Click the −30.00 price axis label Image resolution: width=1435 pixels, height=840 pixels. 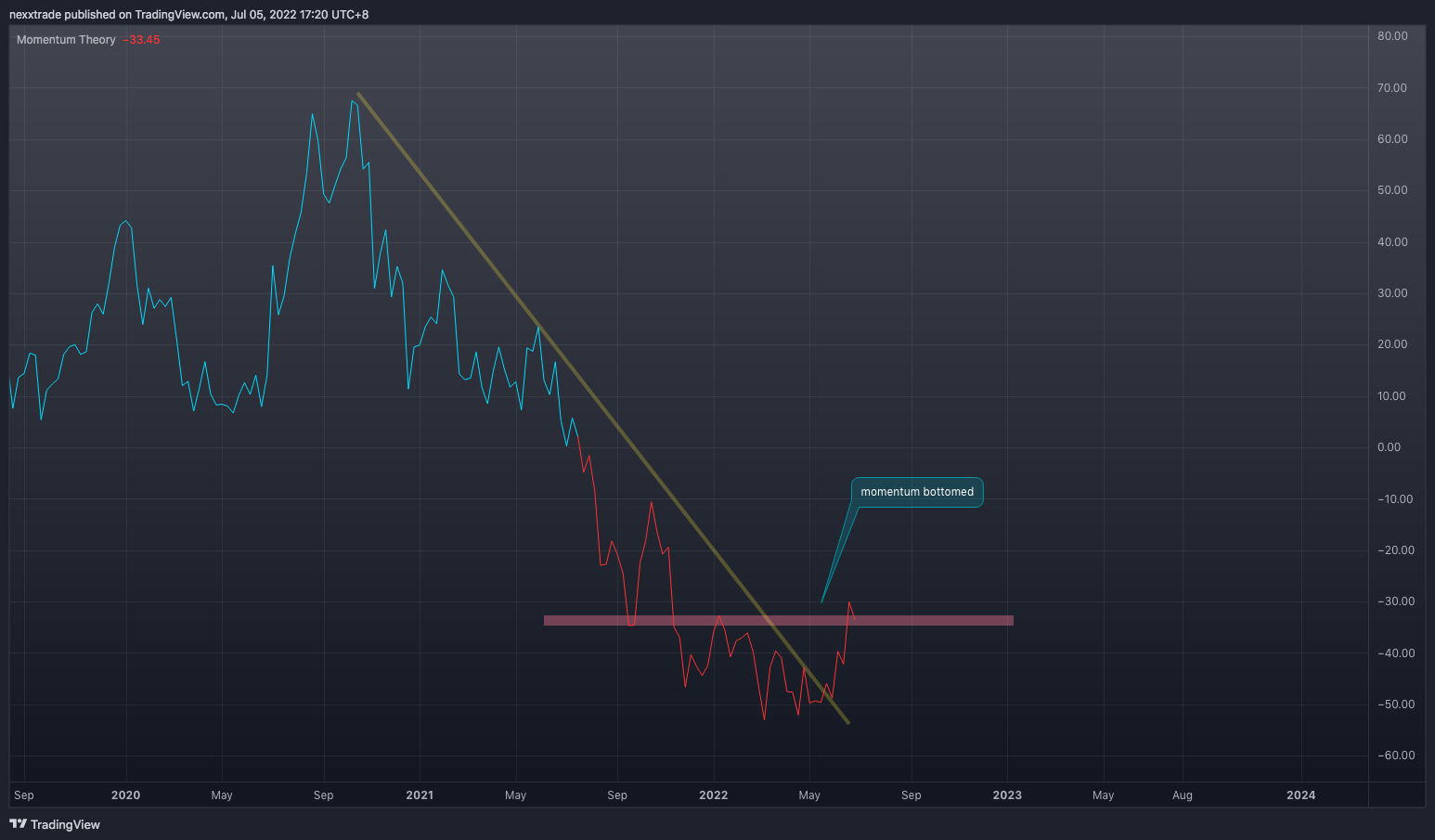[1396, 601]
